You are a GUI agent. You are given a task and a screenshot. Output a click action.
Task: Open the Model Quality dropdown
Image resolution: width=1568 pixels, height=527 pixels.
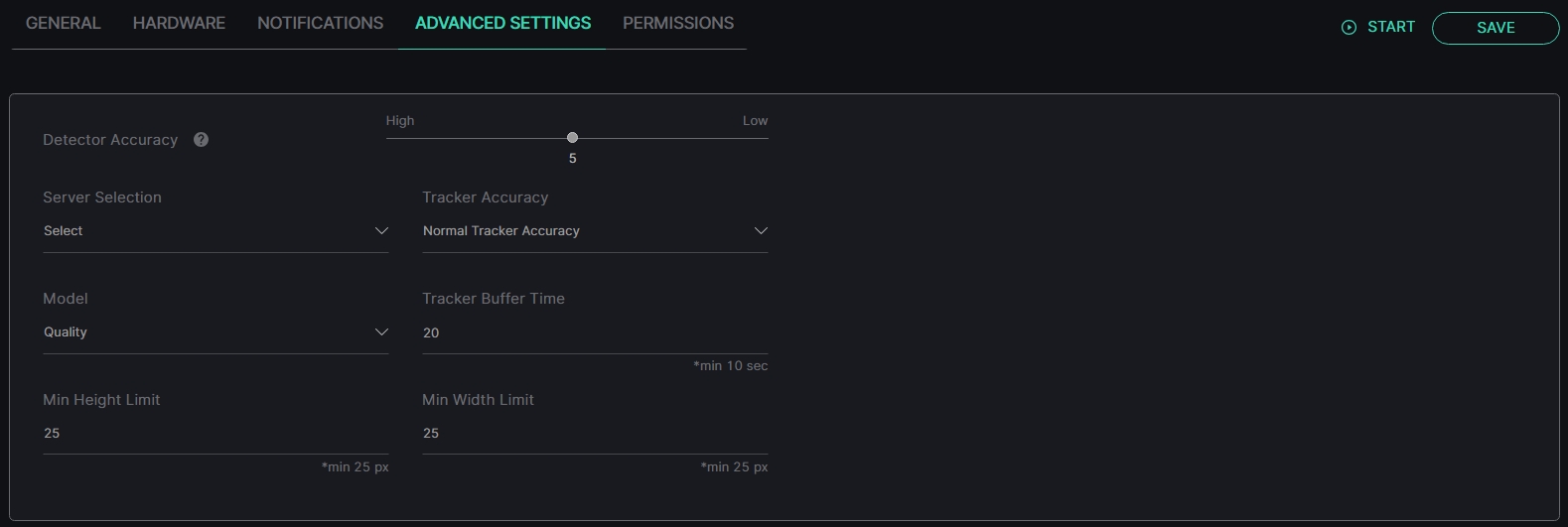pos(215,332)
